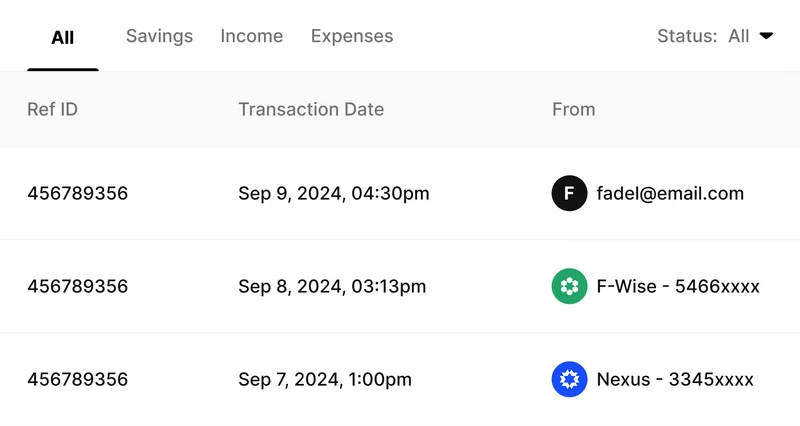Open the Status dropdown arrow
This screenshot has height=426, width=800.
[x=766, y=36]
